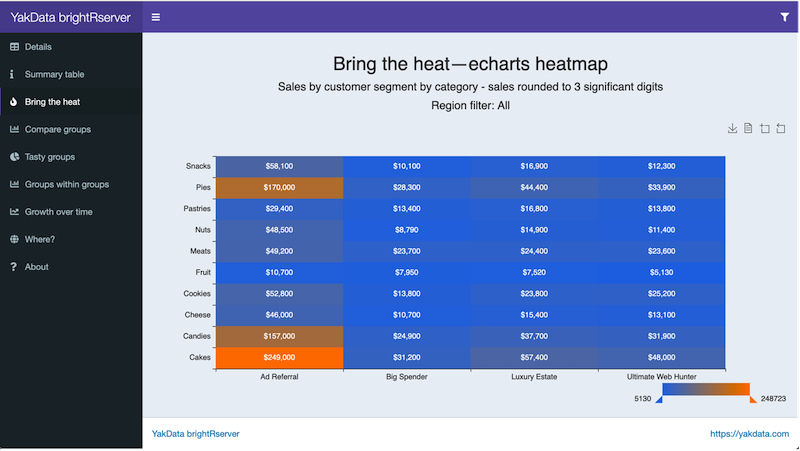This screenshot has width=800, height=451.
Task: Click the Growth over time line-chart icon
Action: (14, 212)
